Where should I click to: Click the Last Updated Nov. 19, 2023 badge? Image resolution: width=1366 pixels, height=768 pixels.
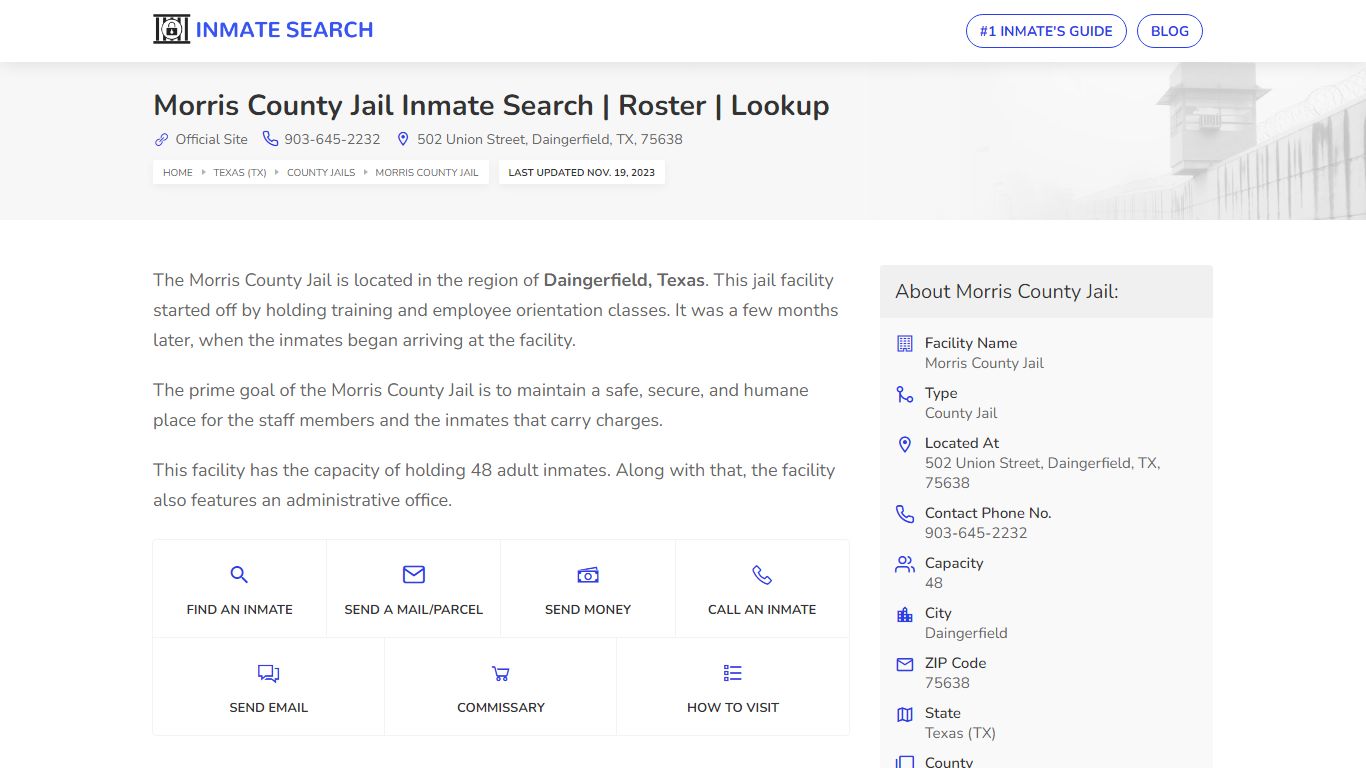tap(582, 172)
